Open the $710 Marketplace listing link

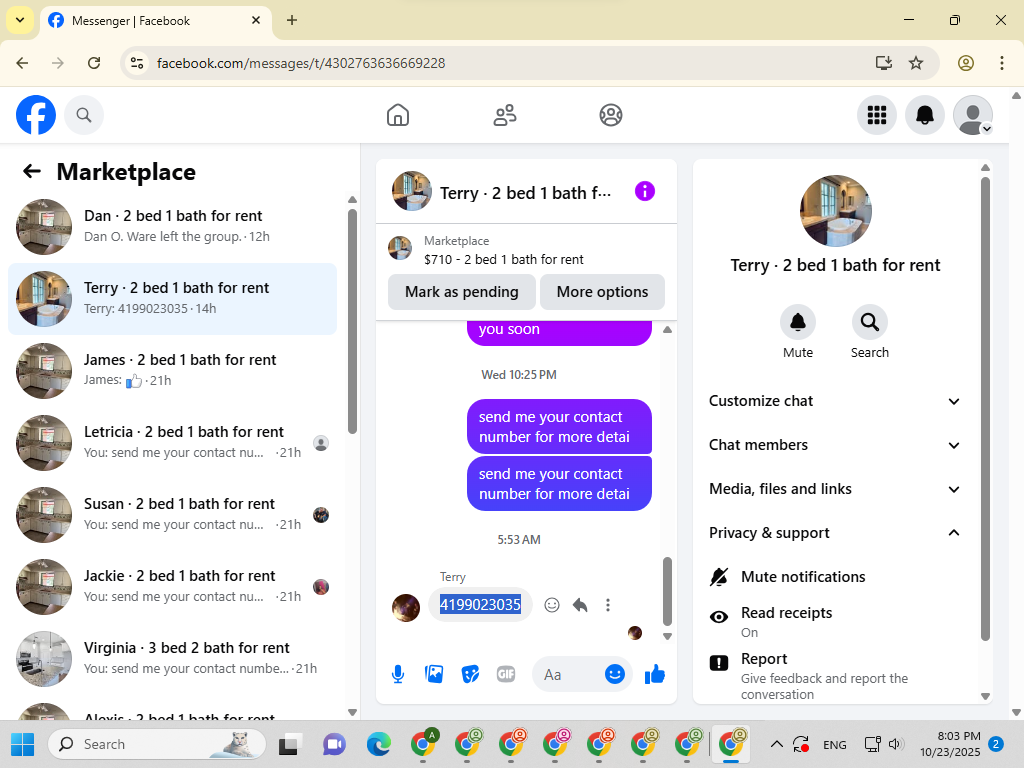tap(504, 259)
